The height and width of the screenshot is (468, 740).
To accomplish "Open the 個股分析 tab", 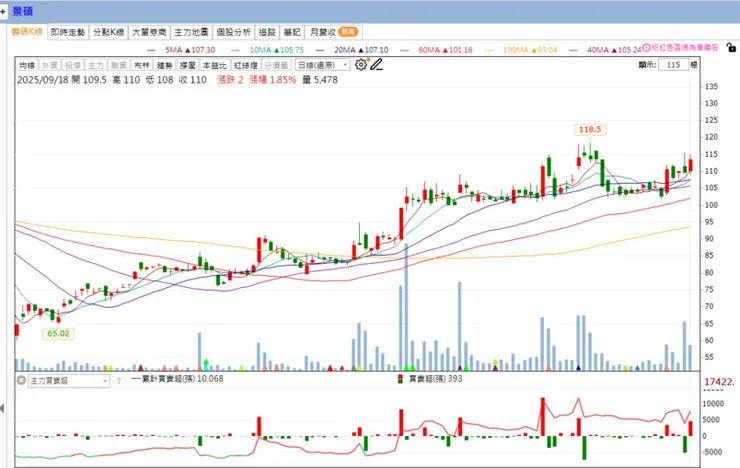I will (x=233, y=32).
